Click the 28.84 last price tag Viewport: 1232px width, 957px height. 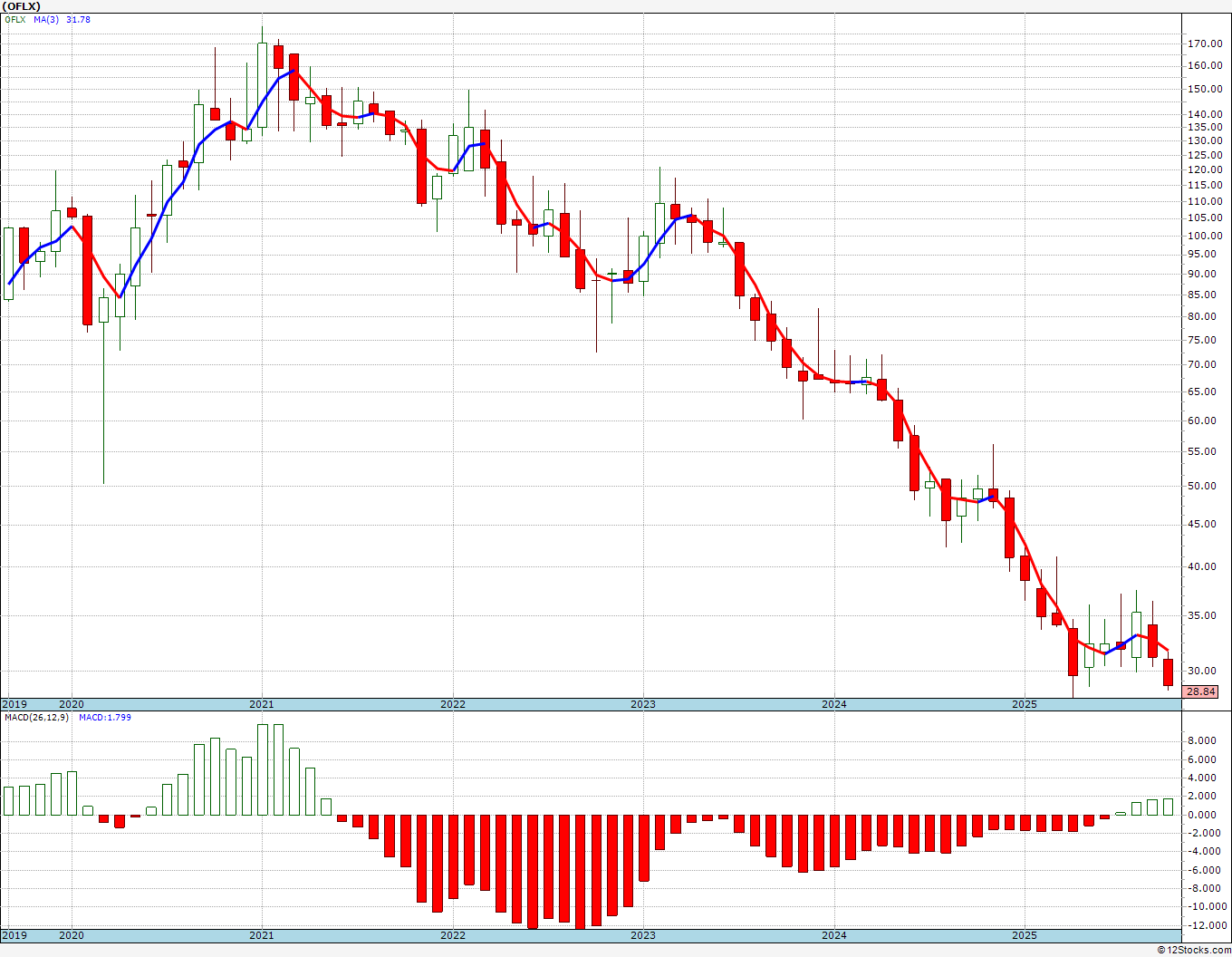point(1200,691)
